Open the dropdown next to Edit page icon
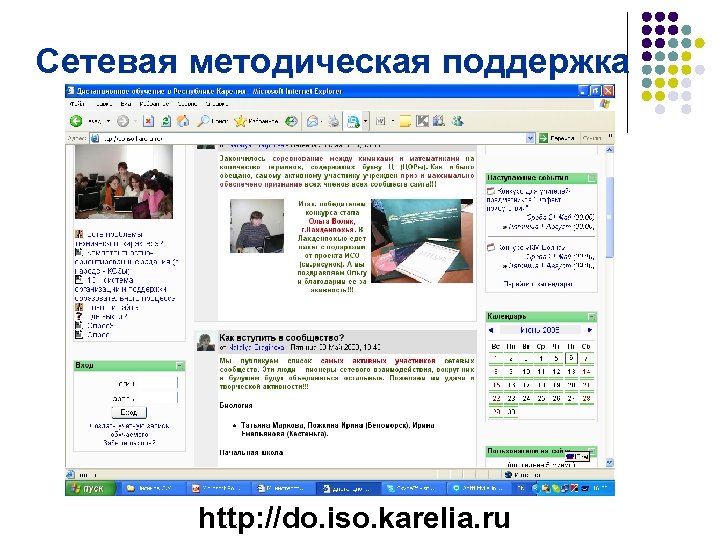Image resolution: width=720 pixels, height=540 pixels. [366, 122]
